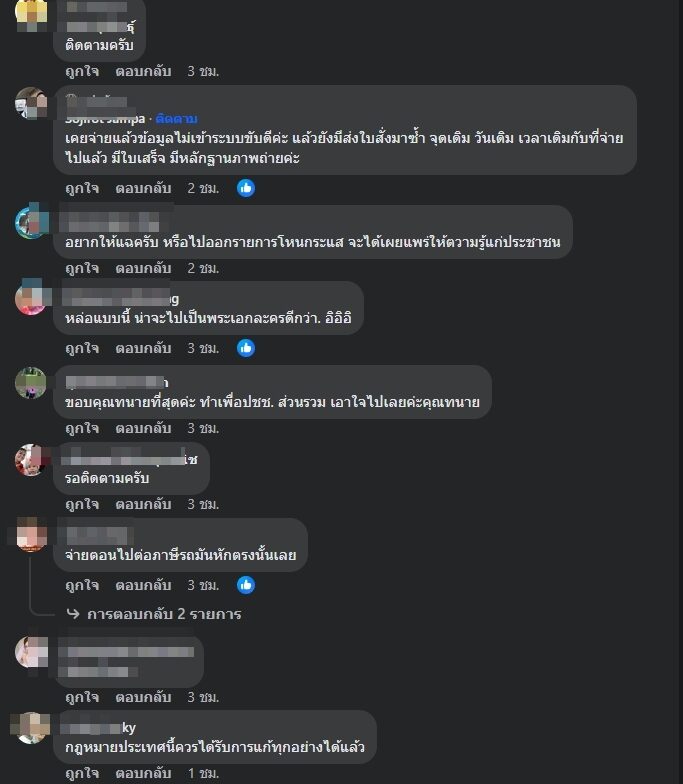The height and width of the screenshot is (784, 683).
Task: Open the avatar beside the ติดตามครับ comment
Action: (32, 15)
